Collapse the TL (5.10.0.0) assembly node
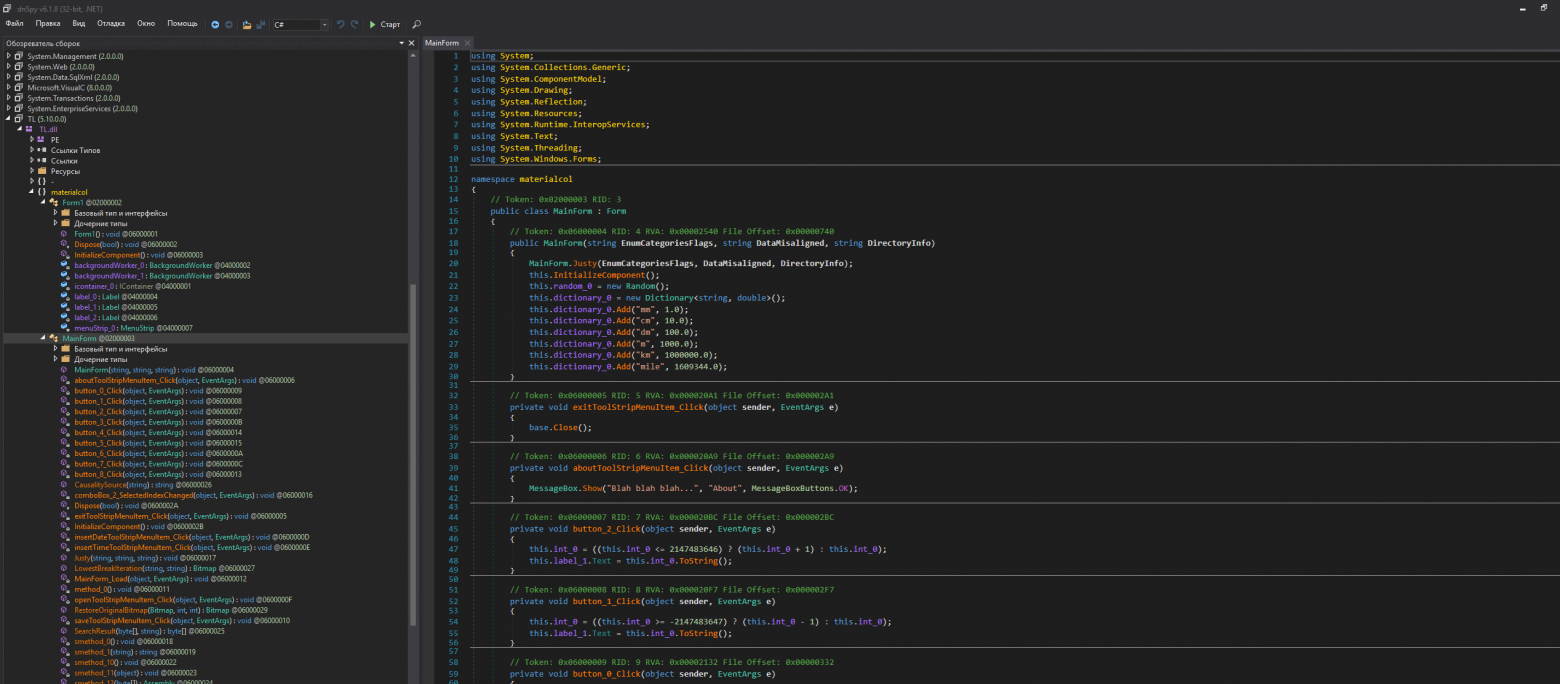This screenshot has height=684, width=1560. [8, 119]
